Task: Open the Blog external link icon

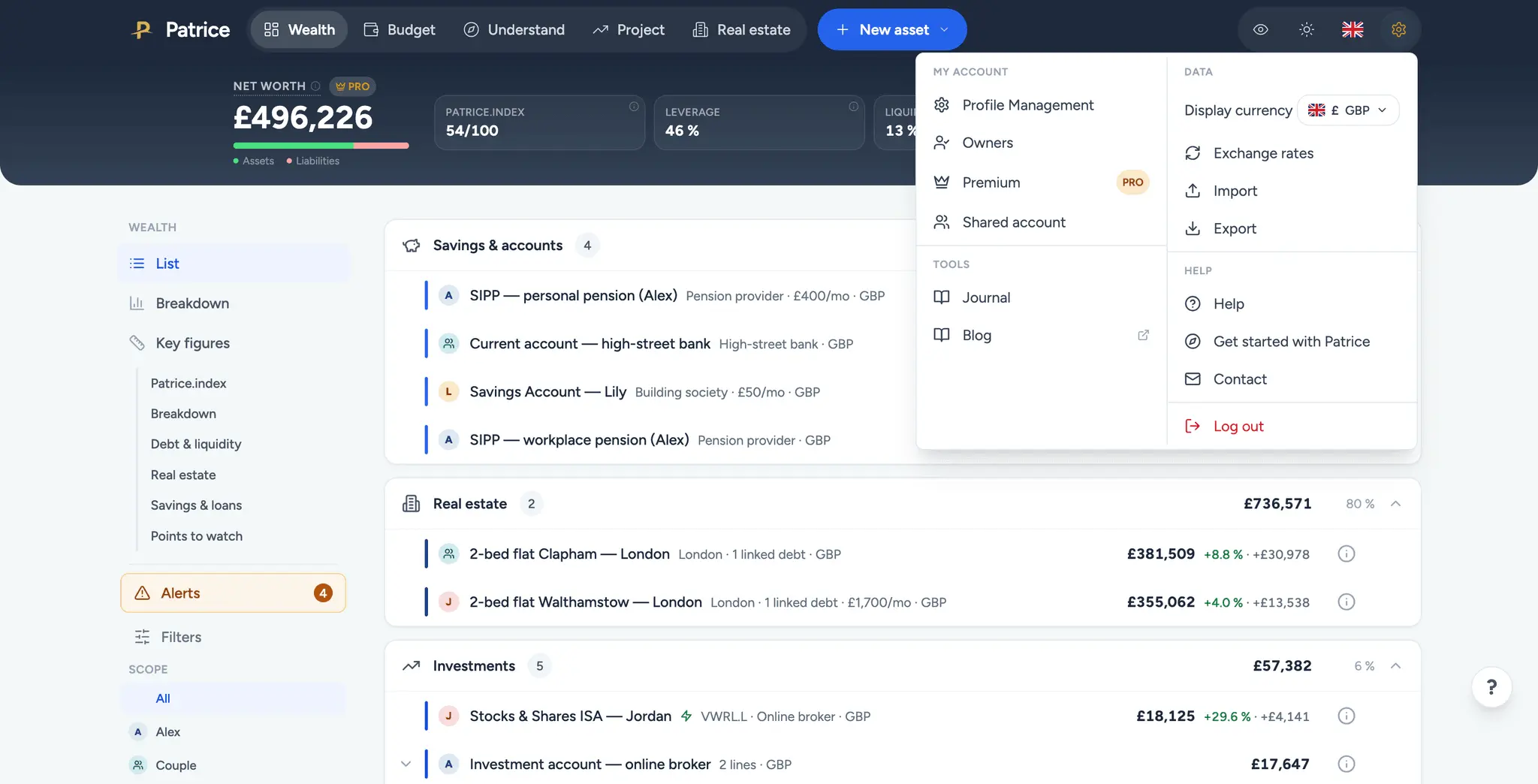Action: click(1143, 335)
